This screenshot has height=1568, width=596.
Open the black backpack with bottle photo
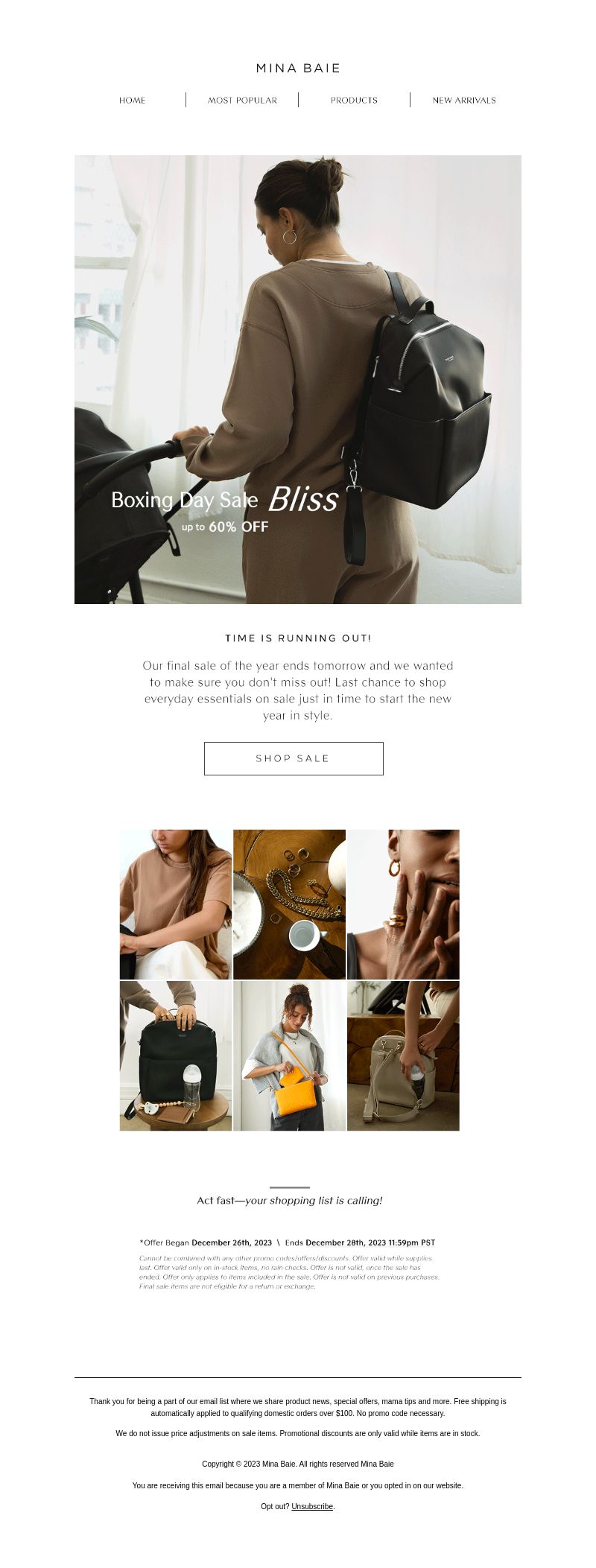coord(176,1056)
